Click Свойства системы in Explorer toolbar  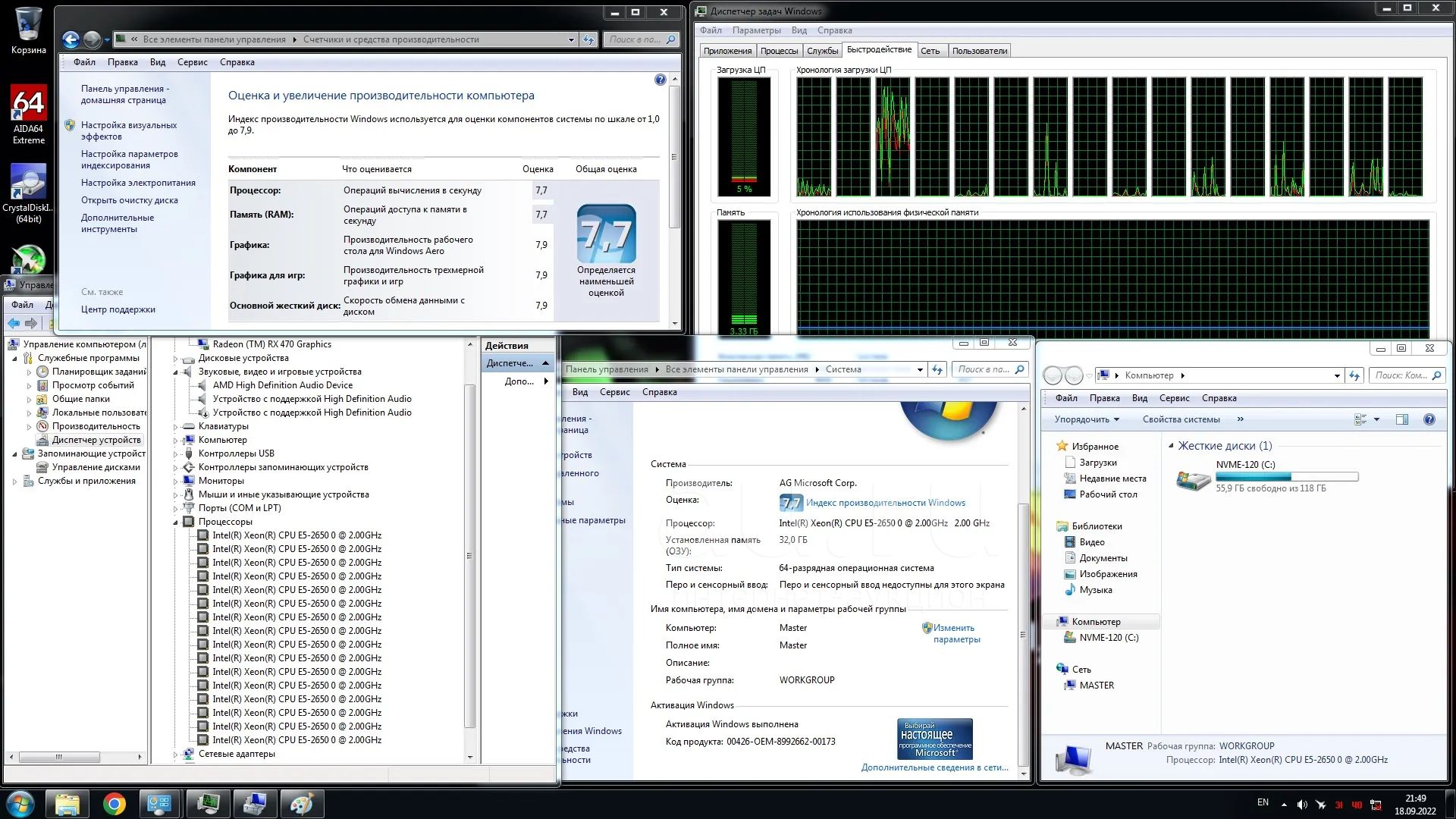1181,419
